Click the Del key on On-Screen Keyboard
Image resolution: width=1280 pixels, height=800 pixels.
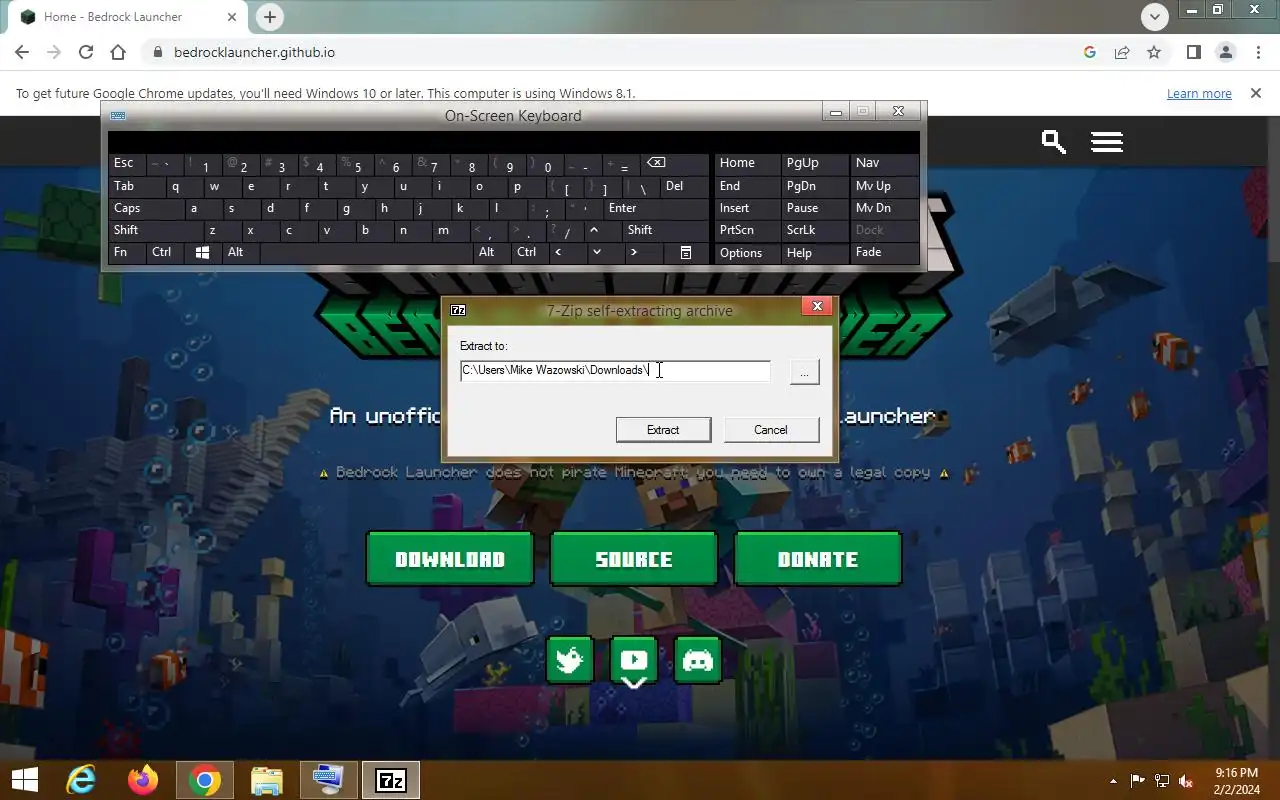point(684,186)
